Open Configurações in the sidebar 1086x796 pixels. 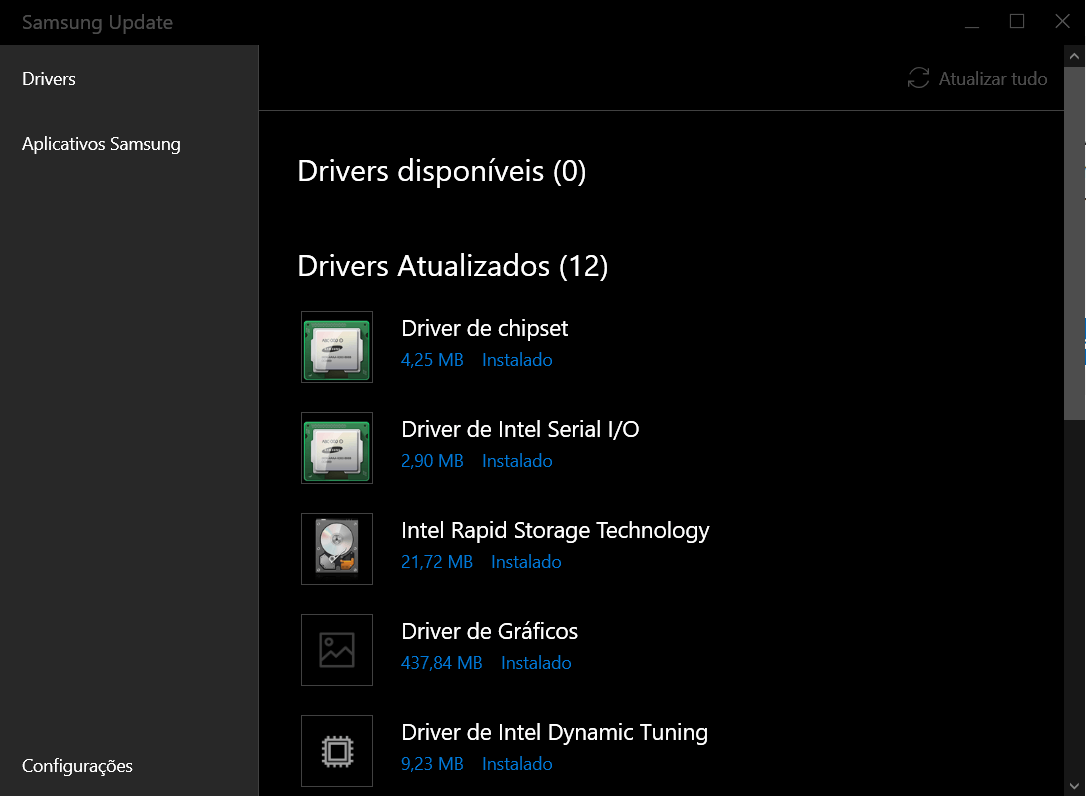[77, 766]
